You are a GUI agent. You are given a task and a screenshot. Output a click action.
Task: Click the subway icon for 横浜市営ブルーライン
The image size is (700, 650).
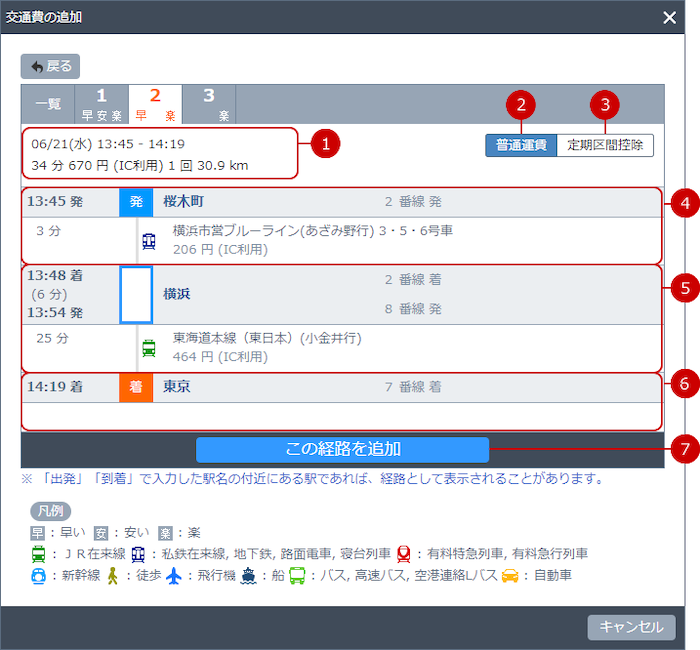[149, 242]
